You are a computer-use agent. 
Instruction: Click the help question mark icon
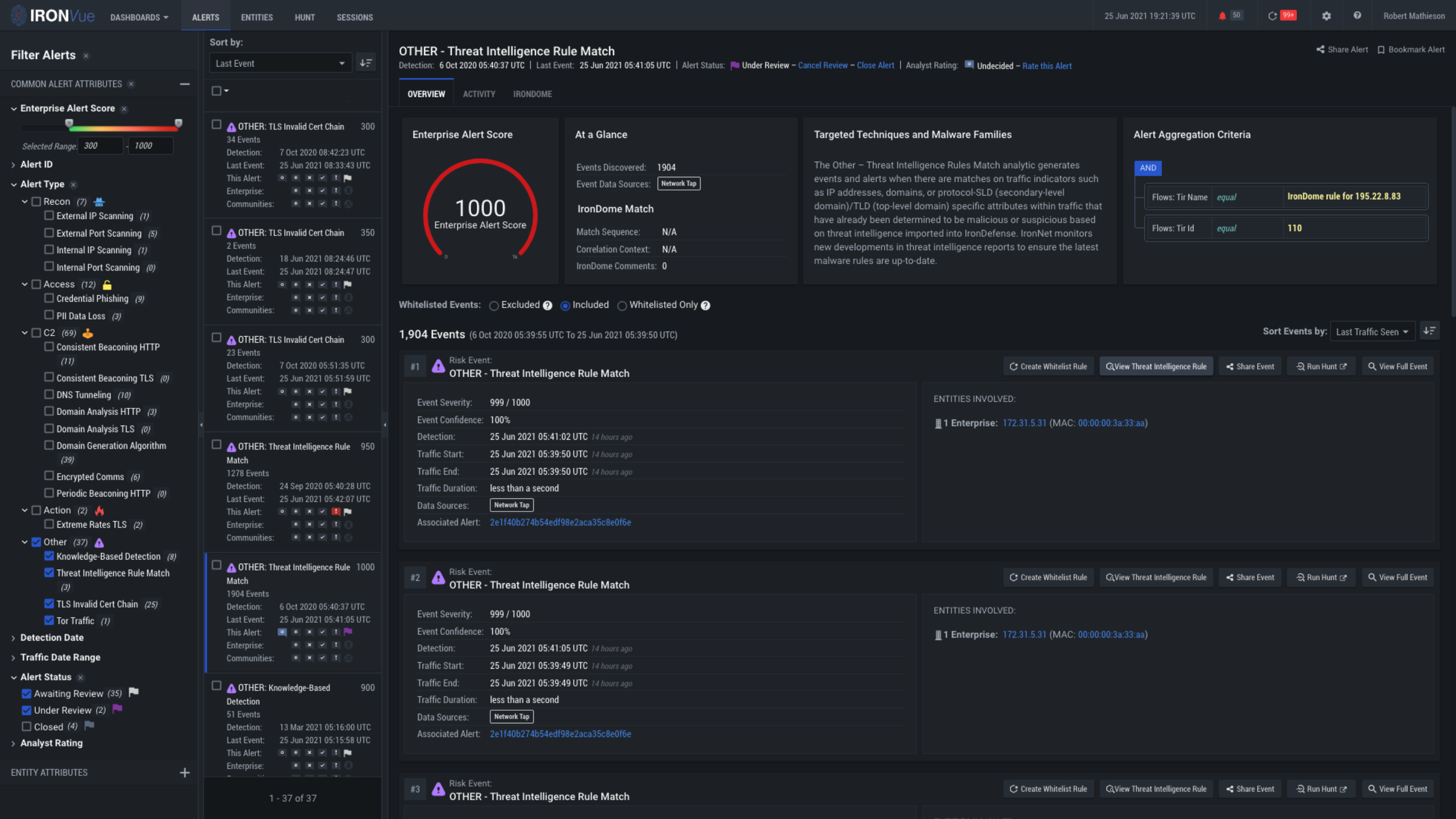[1357, 16]
